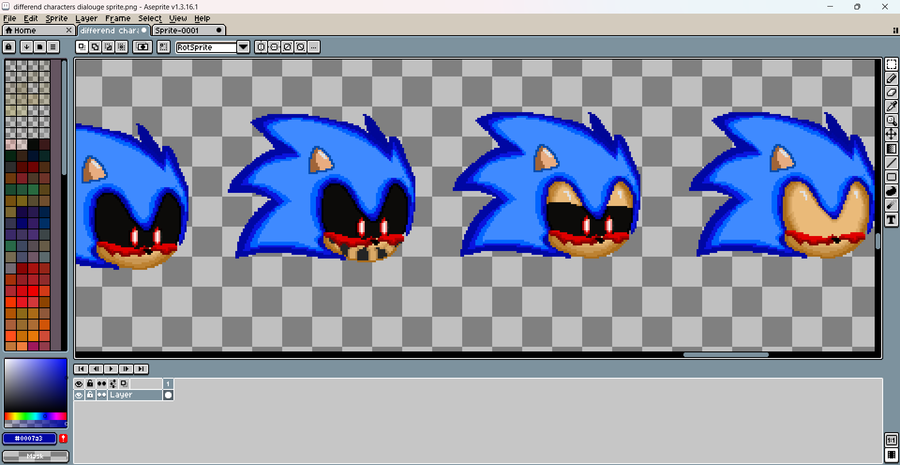Click Add to selection mode icon

point(95,47)
